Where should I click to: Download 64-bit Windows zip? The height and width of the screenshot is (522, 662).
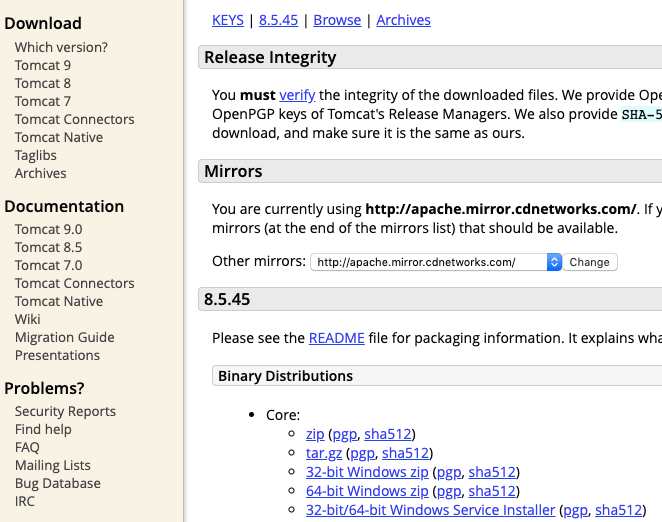[x=367, y=491]
